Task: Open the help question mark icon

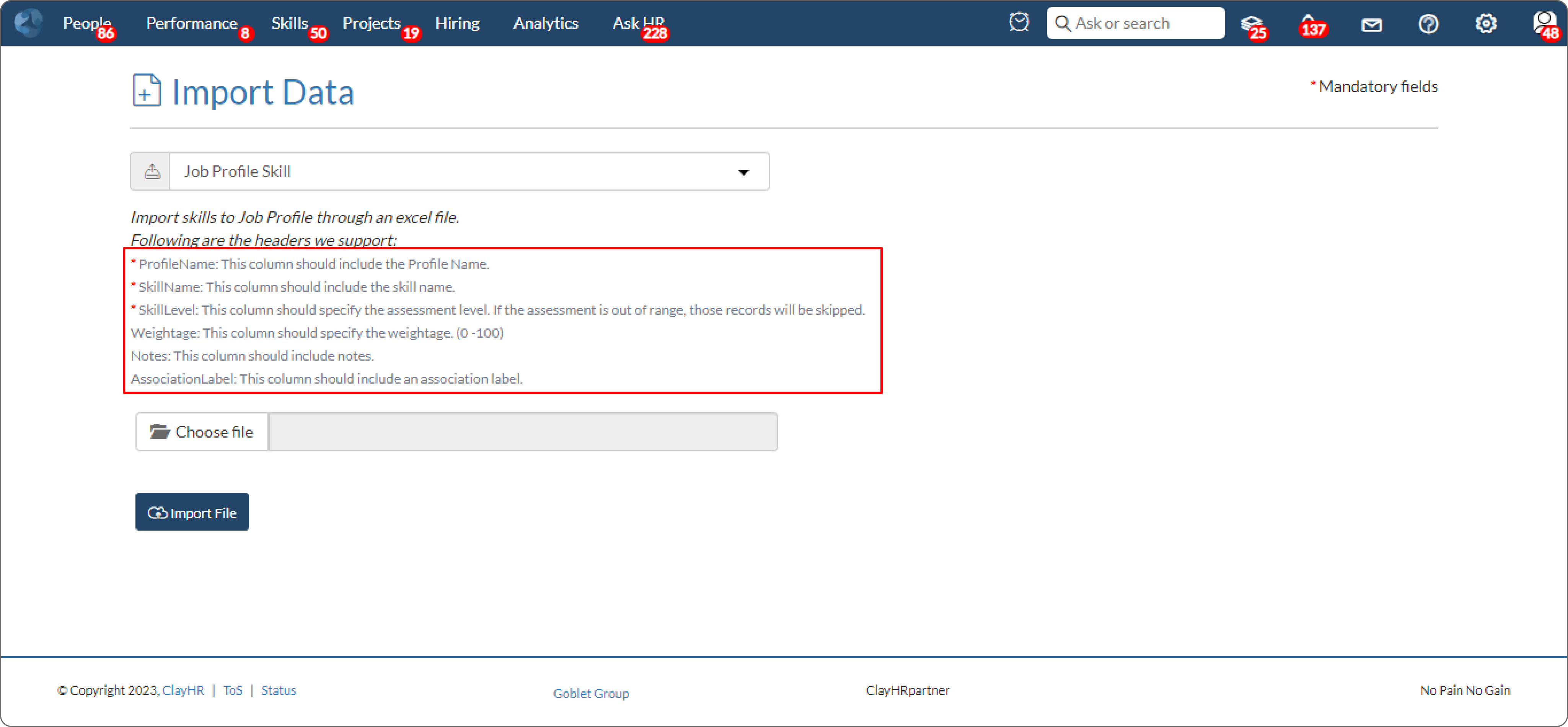Action: pos(1428,24)
